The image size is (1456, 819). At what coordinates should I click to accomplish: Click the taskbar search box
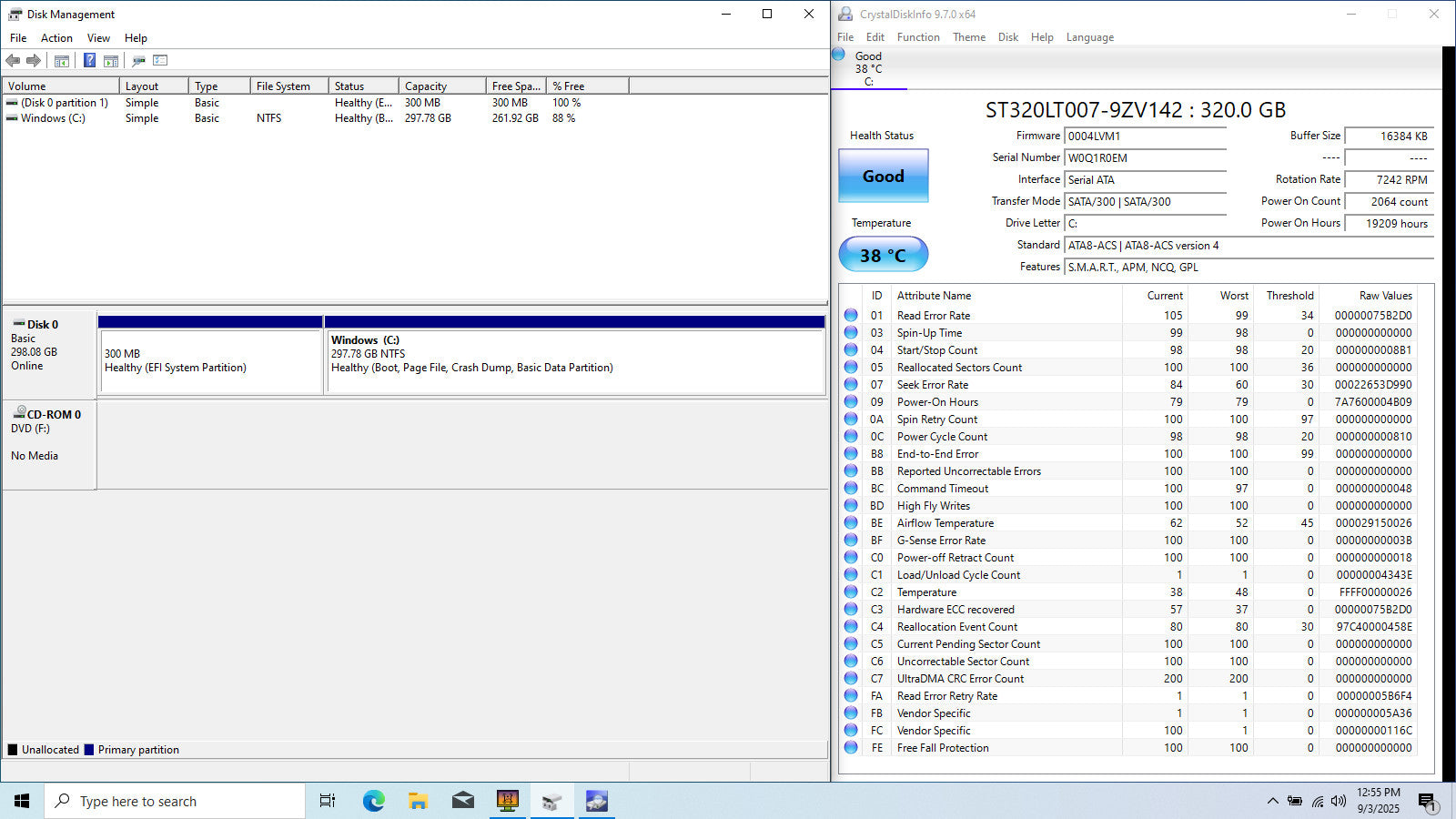click(x=175, y=801)
